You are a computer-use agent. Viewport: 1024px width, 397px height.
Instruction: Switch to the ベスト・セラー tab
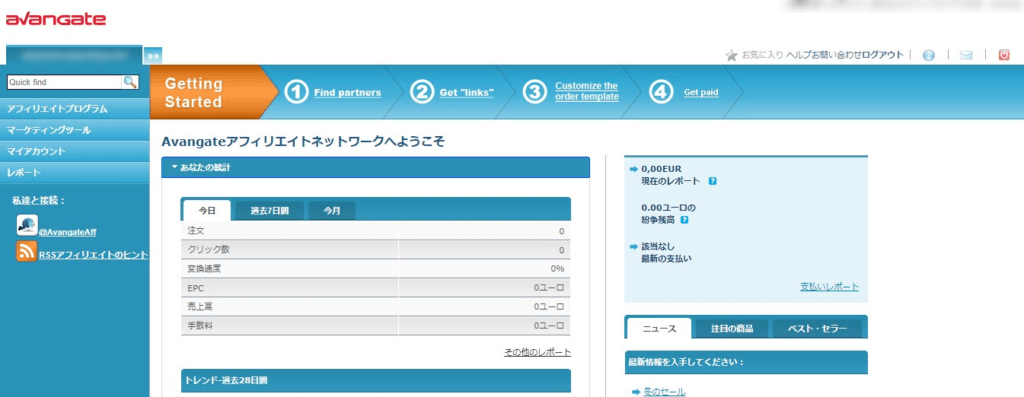point(817,328)
